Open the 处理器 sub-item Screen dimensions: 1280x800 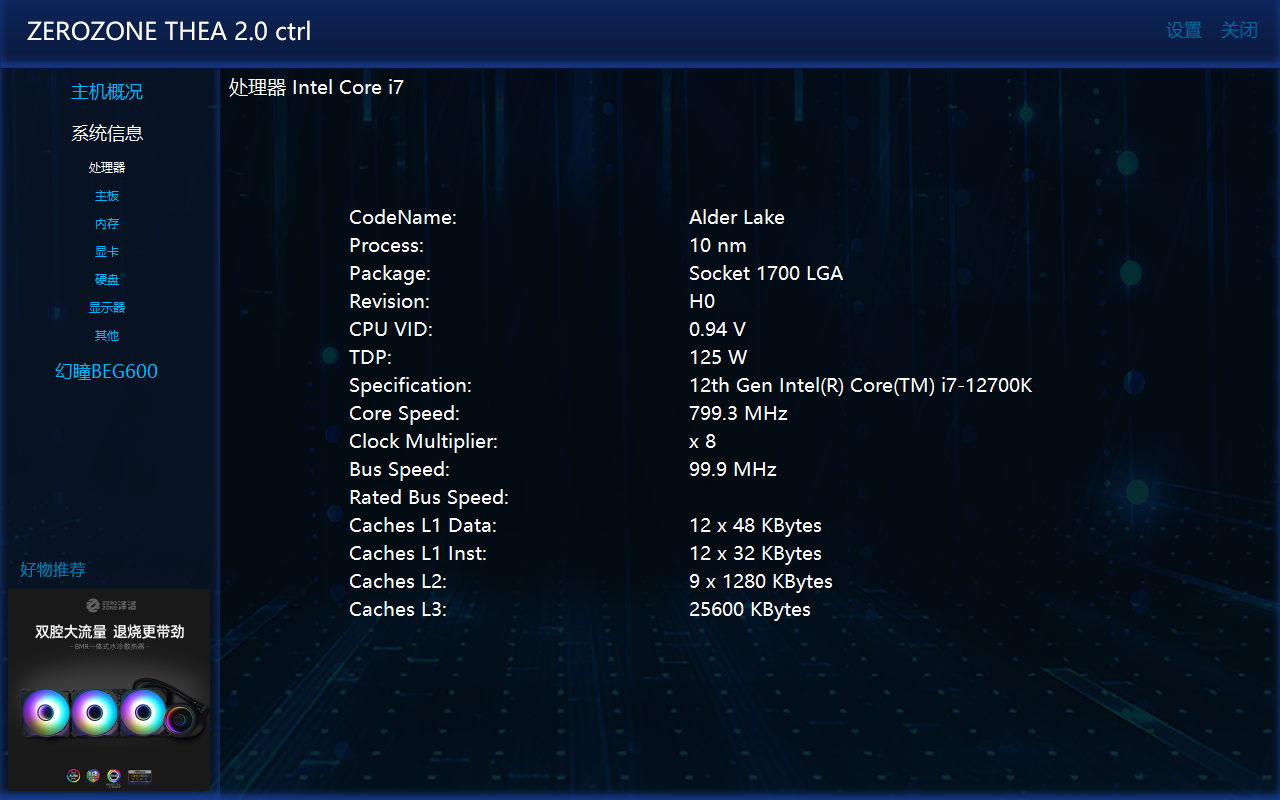tap(107, 168)
